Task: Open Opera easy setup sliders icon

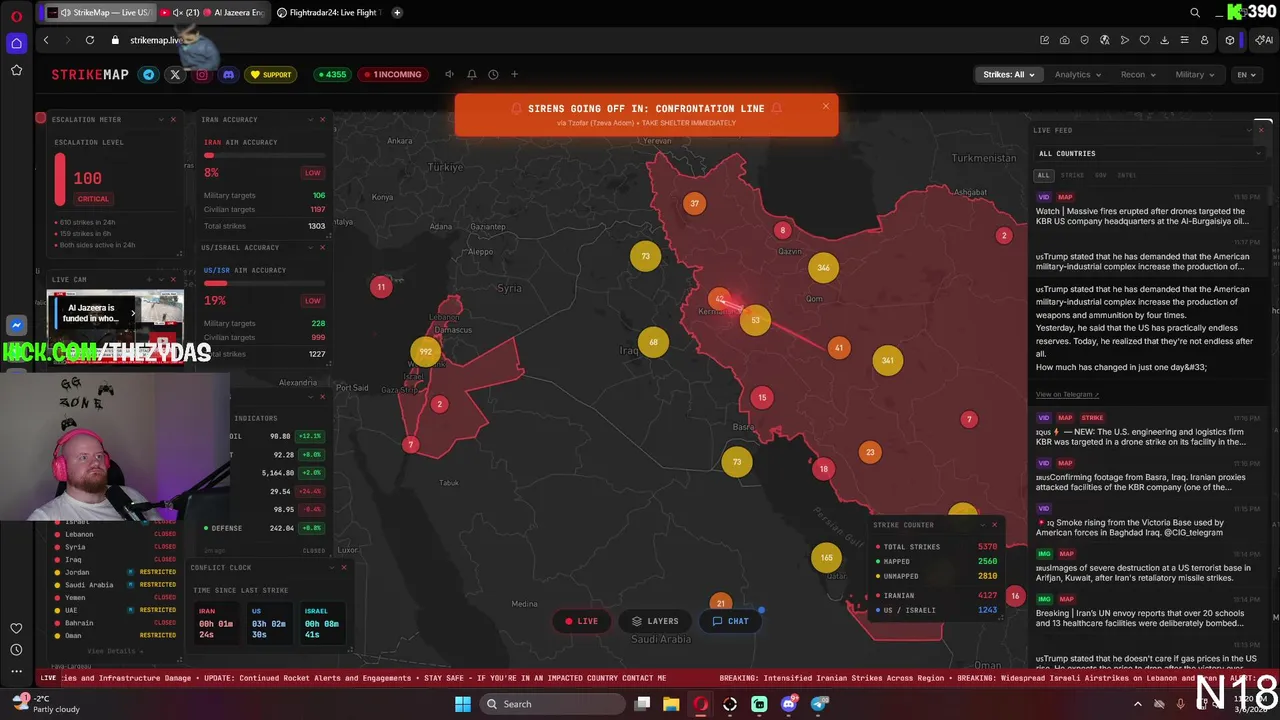Action: pyautogui.click(x=1184, y=40)
